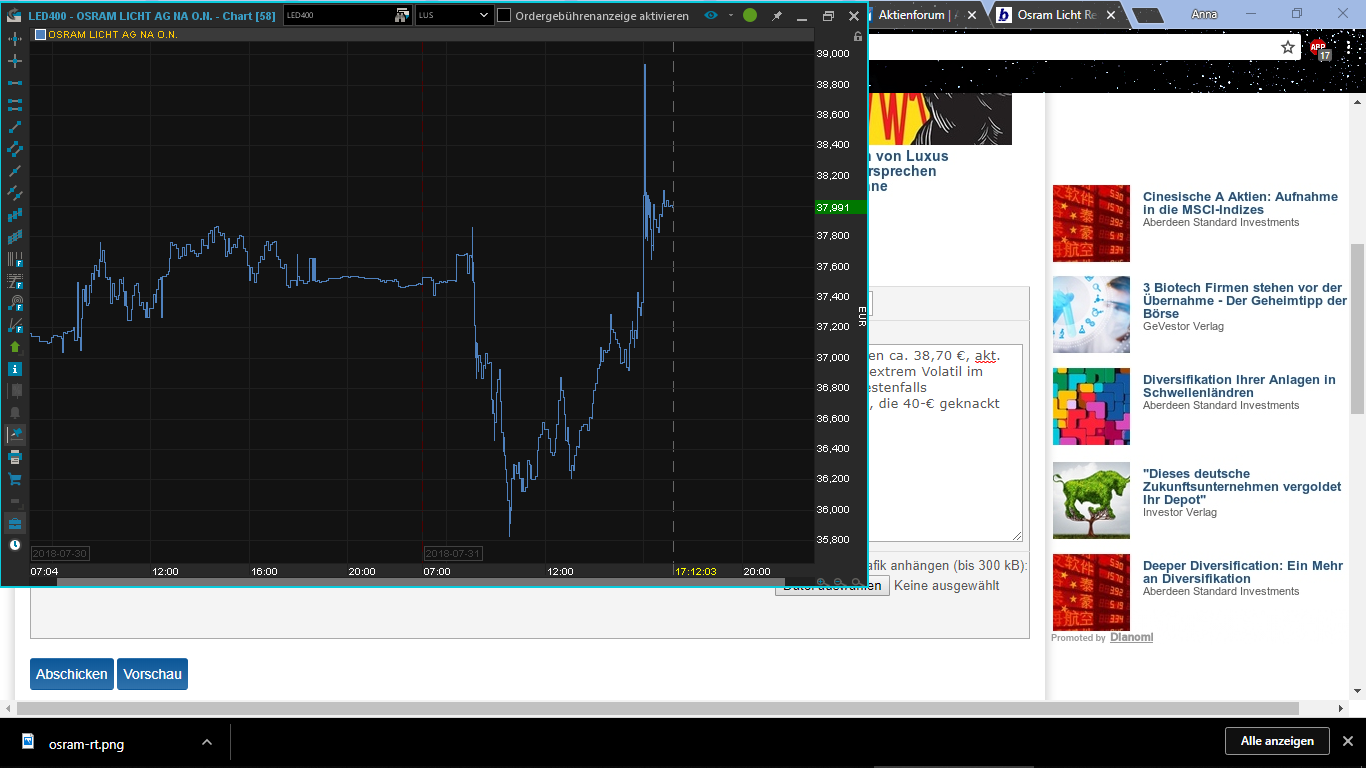
Task: Expand the small arrow next to the eye icon
Action: (731, 15)
